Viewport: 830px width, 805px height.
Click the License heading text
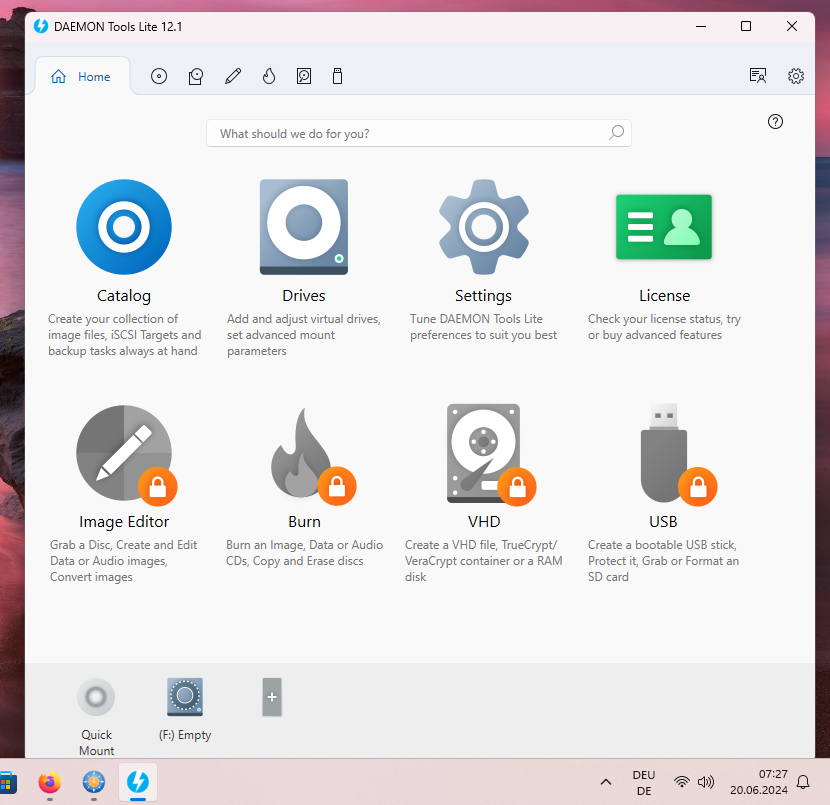pos(664,296)
